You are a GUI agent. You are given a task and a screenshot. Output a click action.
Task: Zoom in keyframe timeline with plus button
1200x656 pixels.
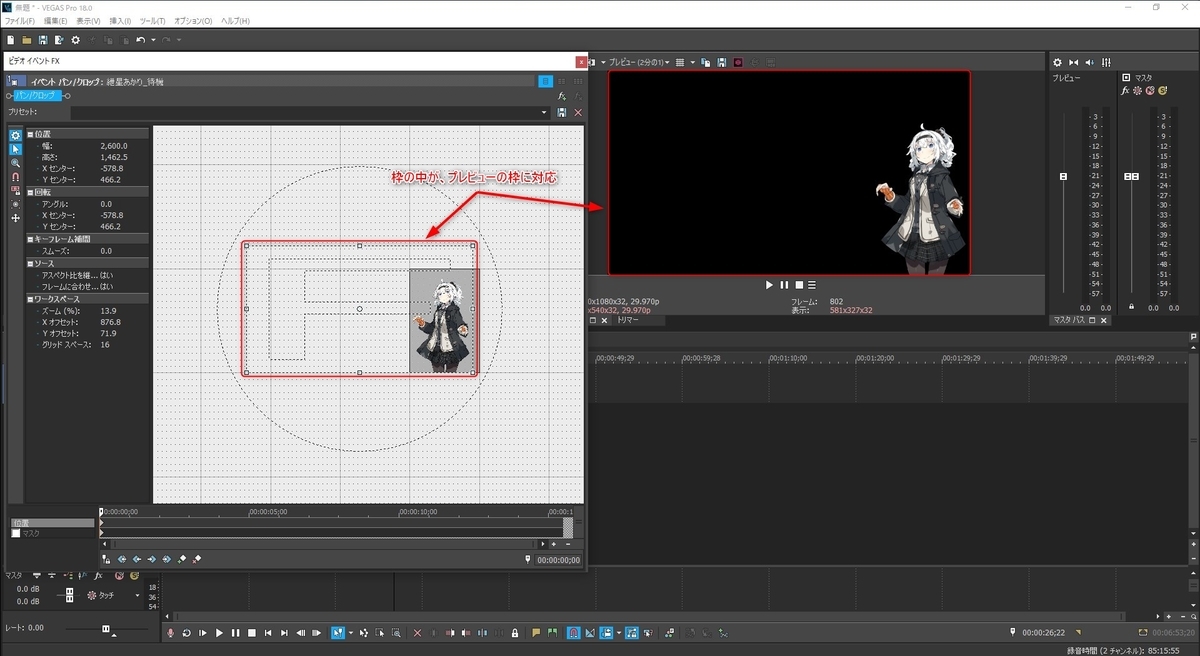click(553, 545)
